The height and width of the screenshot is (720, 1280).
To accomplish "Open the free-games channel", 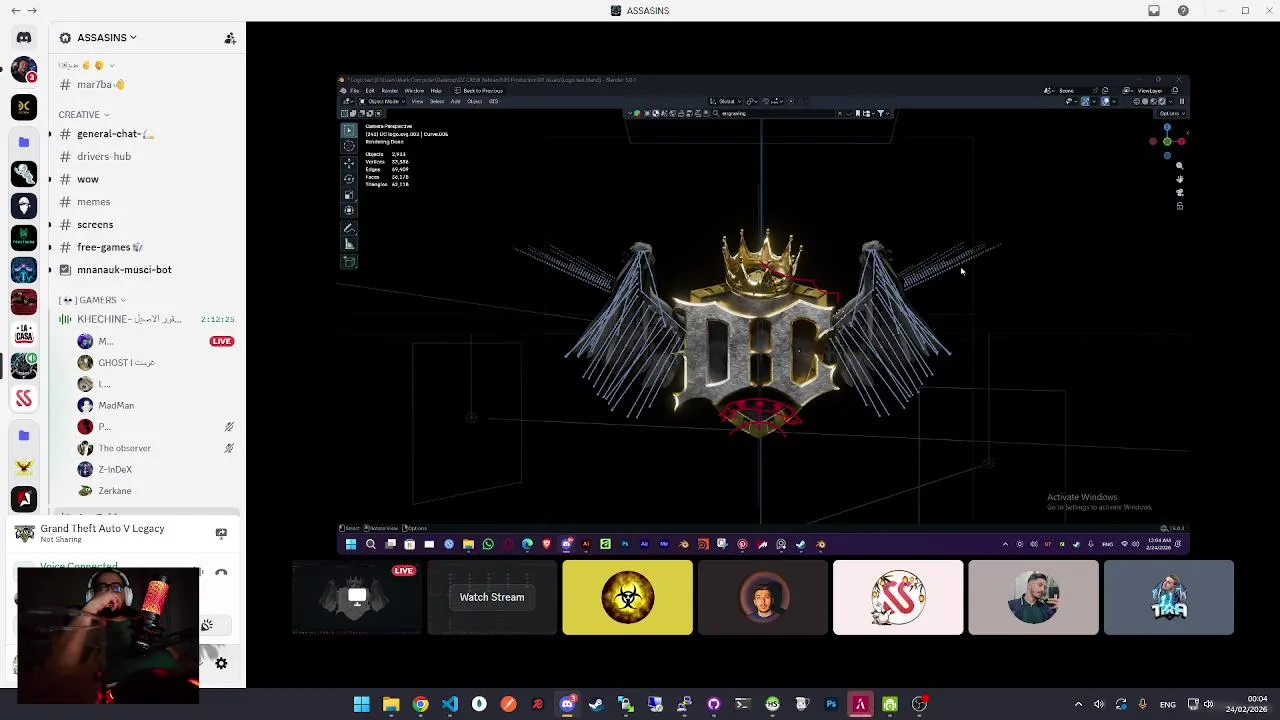I will point(147,247).
